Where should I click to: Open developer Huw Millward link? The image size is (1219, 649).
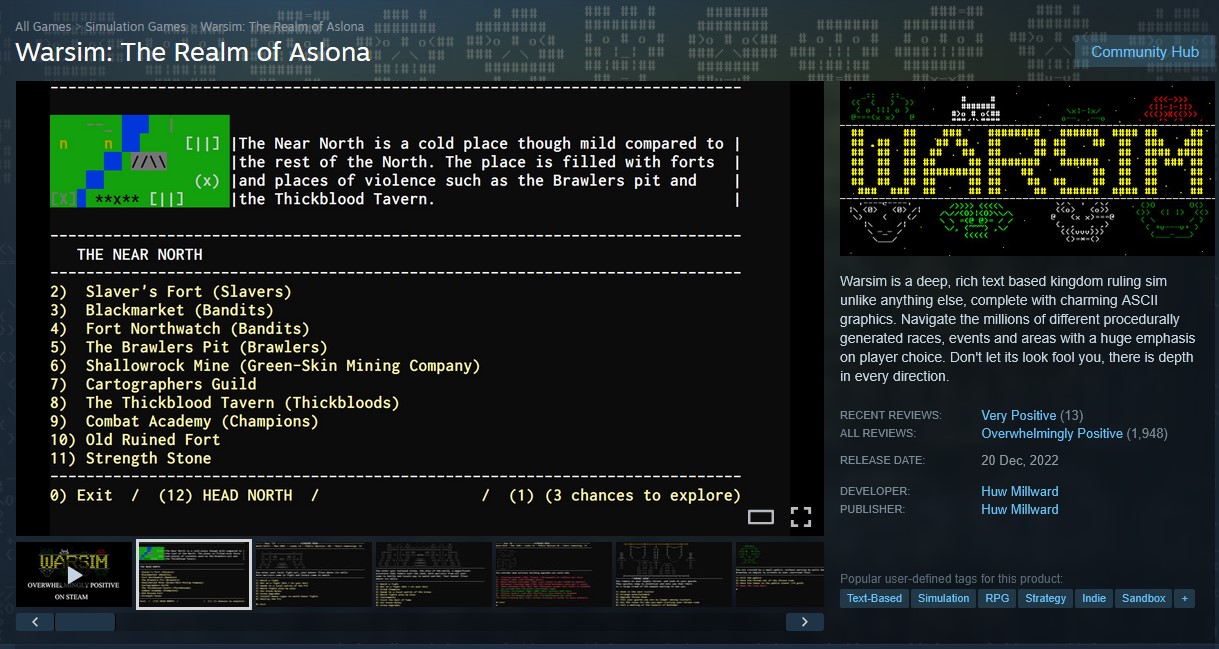click(x=1020, y=491)
